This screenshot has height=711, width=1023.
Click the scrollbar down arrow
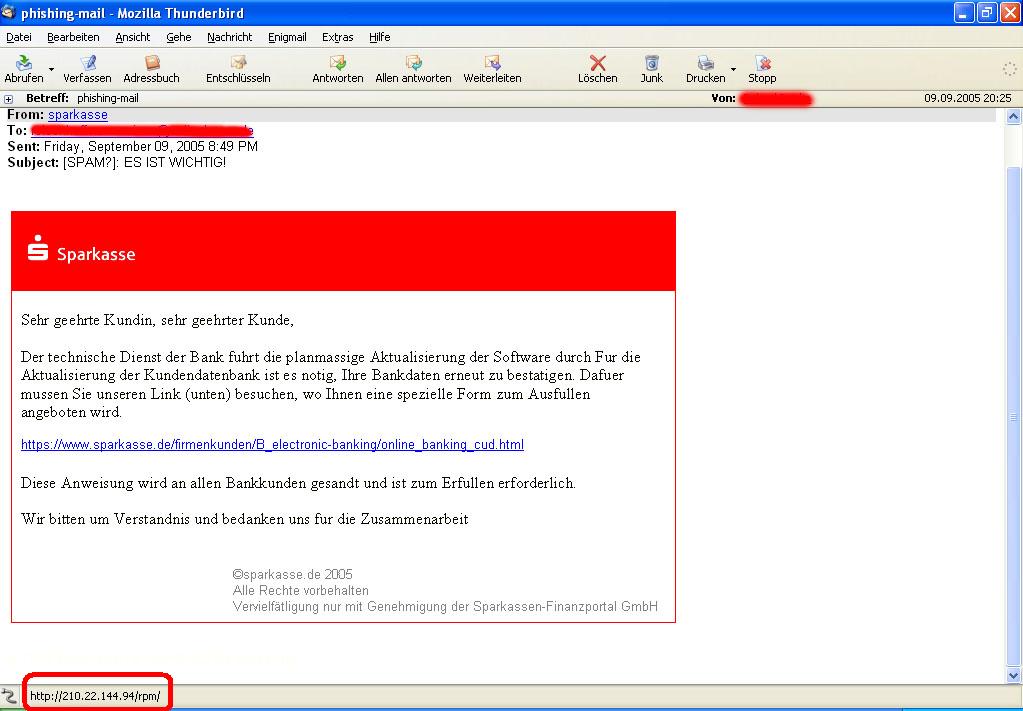click(1013, 676)
